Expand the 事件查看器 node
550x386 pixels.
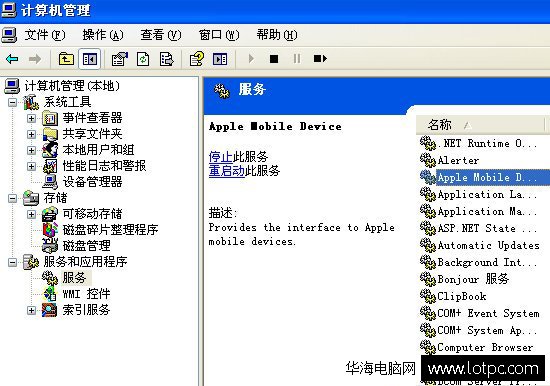[x=31, y=118]
